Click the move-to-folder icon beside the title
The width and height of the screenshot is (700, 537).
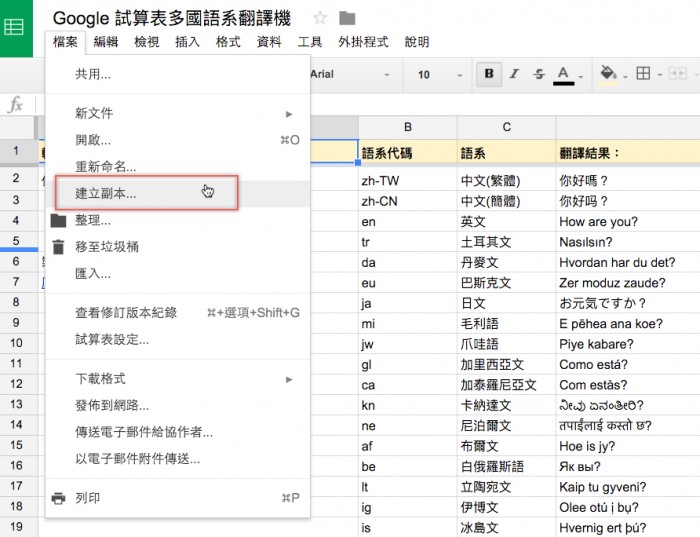coord(347,18)
